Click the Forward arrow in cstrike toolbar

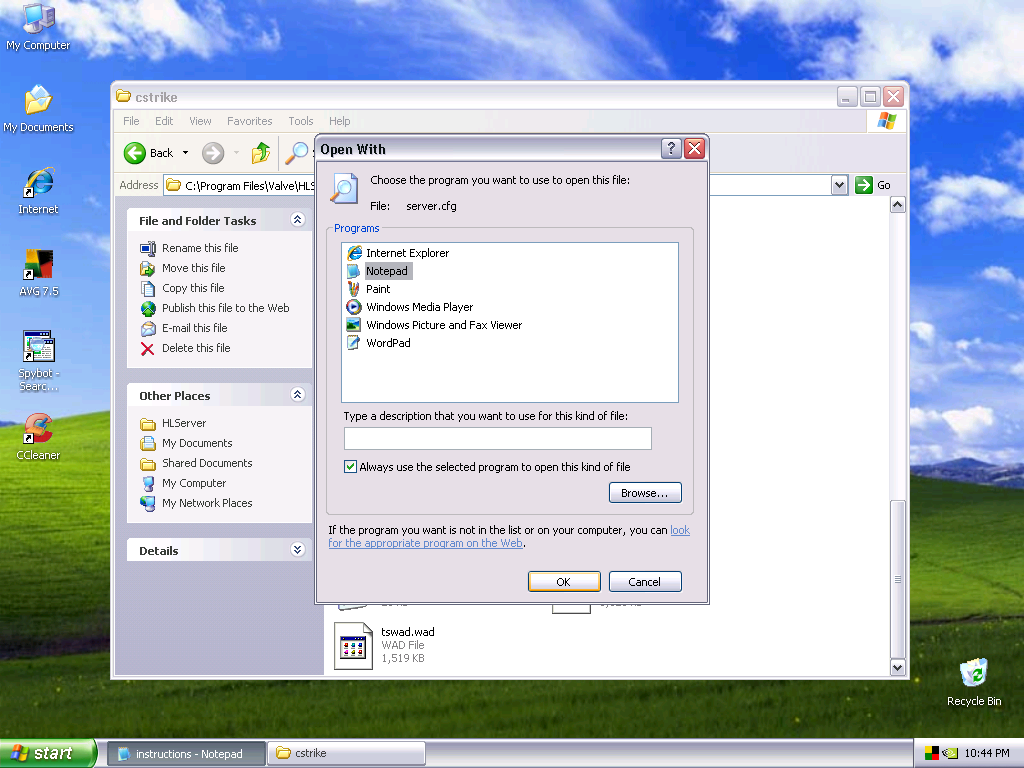213,153
